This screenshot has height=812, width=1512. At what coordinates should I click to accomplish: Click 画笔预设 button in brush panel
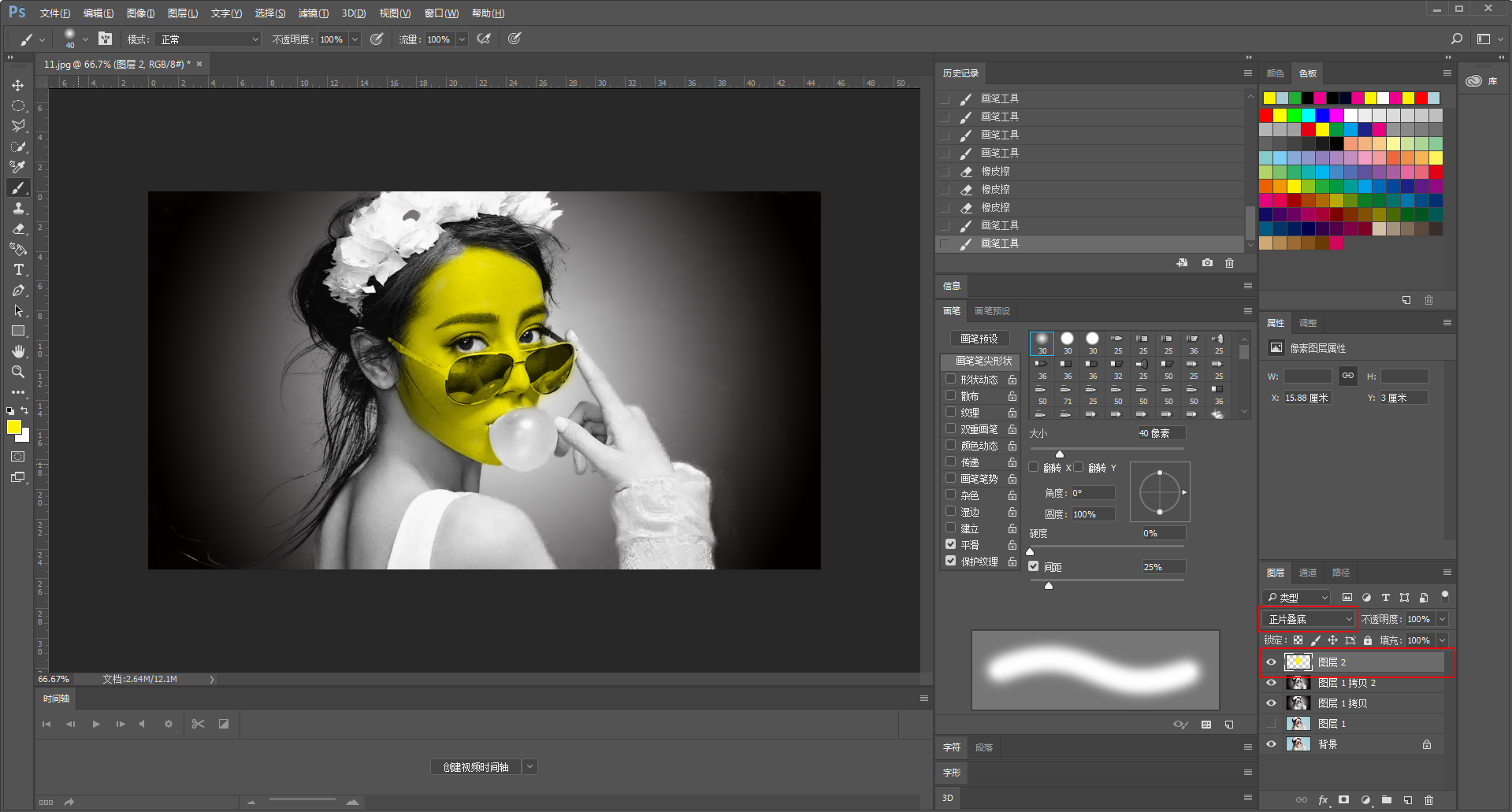[x=979, y=339]
